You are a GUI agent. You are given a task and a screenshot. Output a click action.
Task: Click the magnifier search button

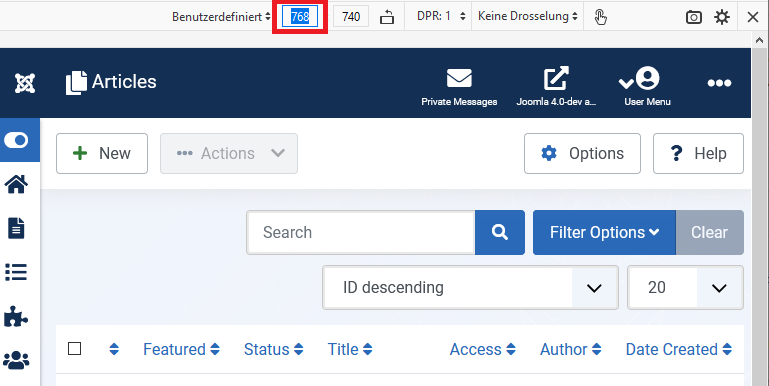[500, 232]
